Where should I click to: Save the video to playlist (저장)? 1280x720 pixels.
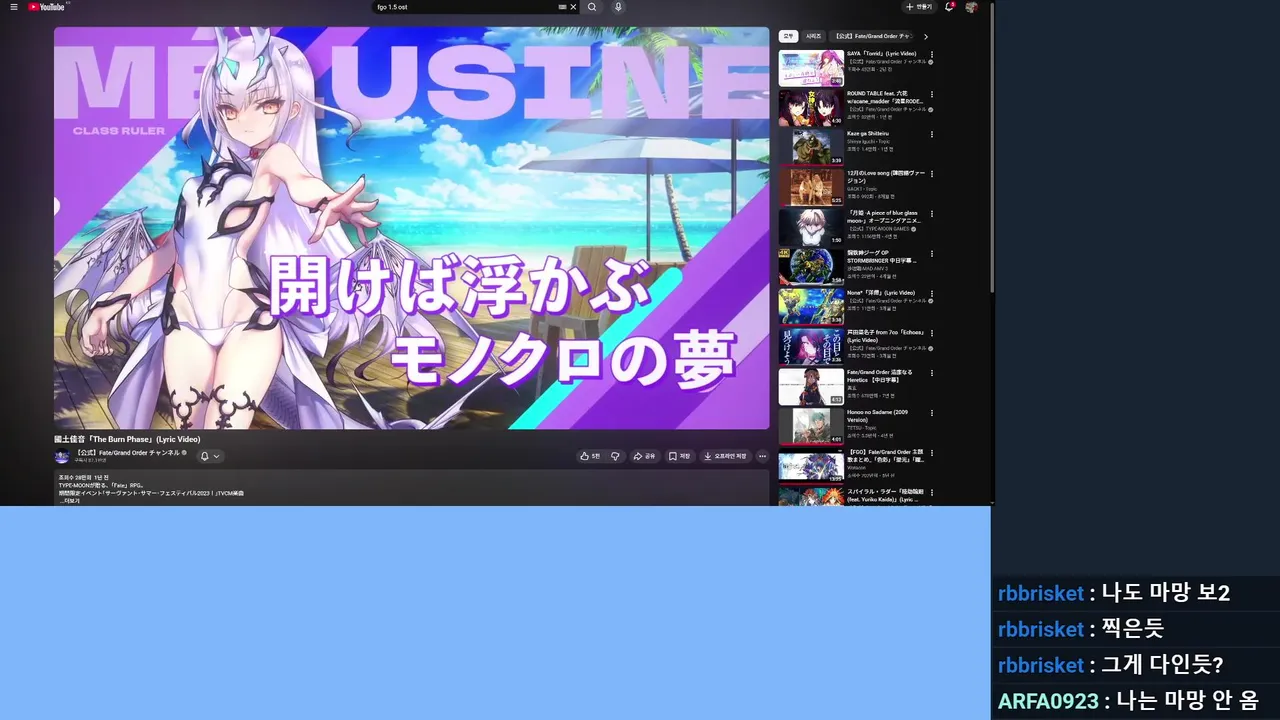680,456
